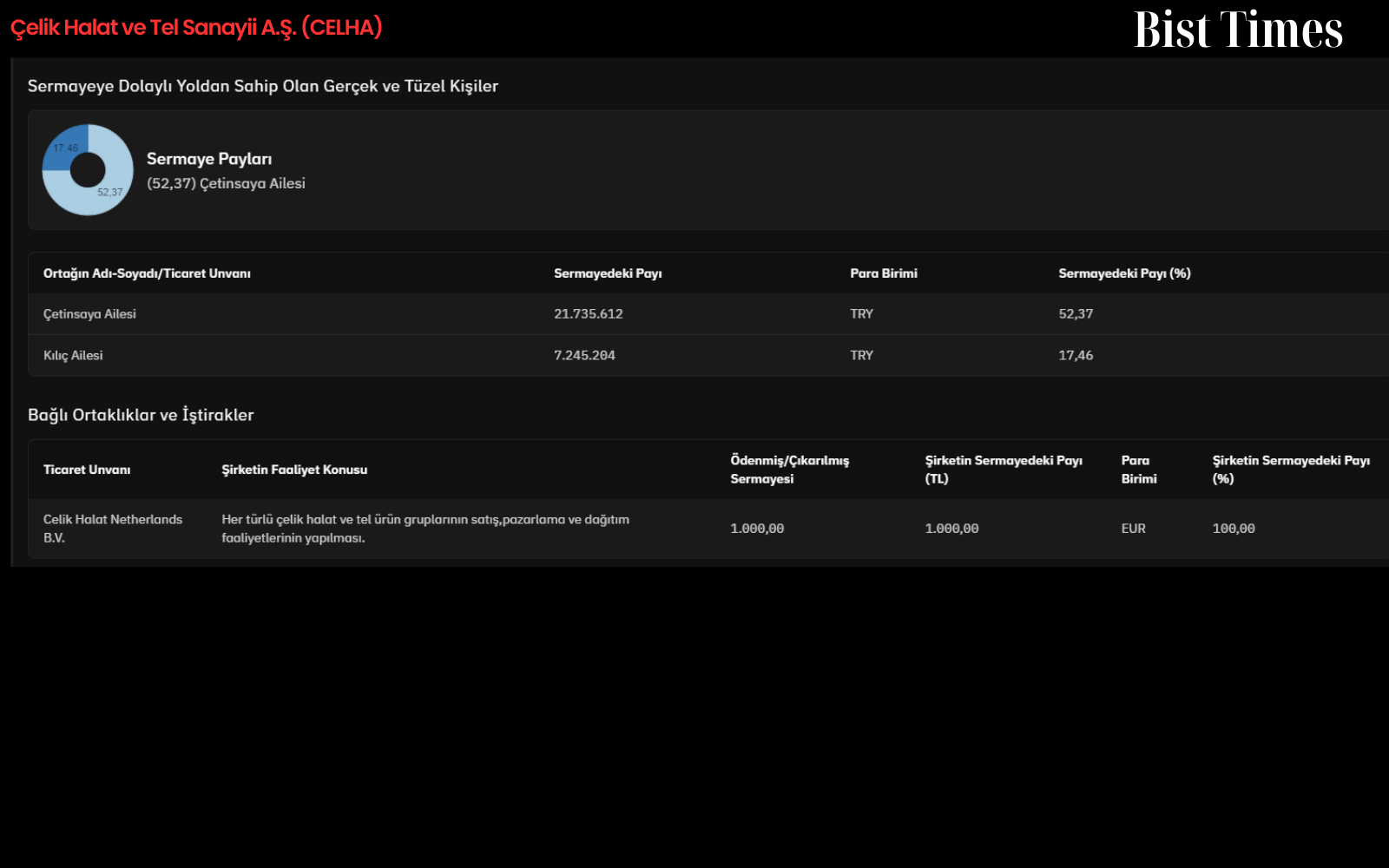This screenshot has height=868, width=1389.
Task: Click the Sermayedeki Payı column header
Action: pyautogui.click(x=608, y=273)
